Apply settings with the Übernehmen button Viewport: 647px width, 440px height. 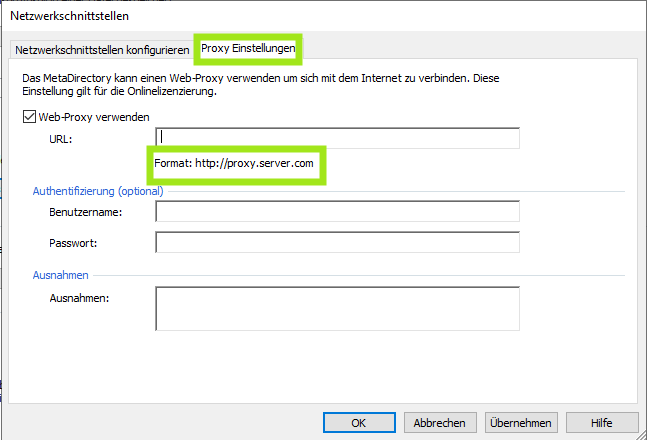(520, 423)
